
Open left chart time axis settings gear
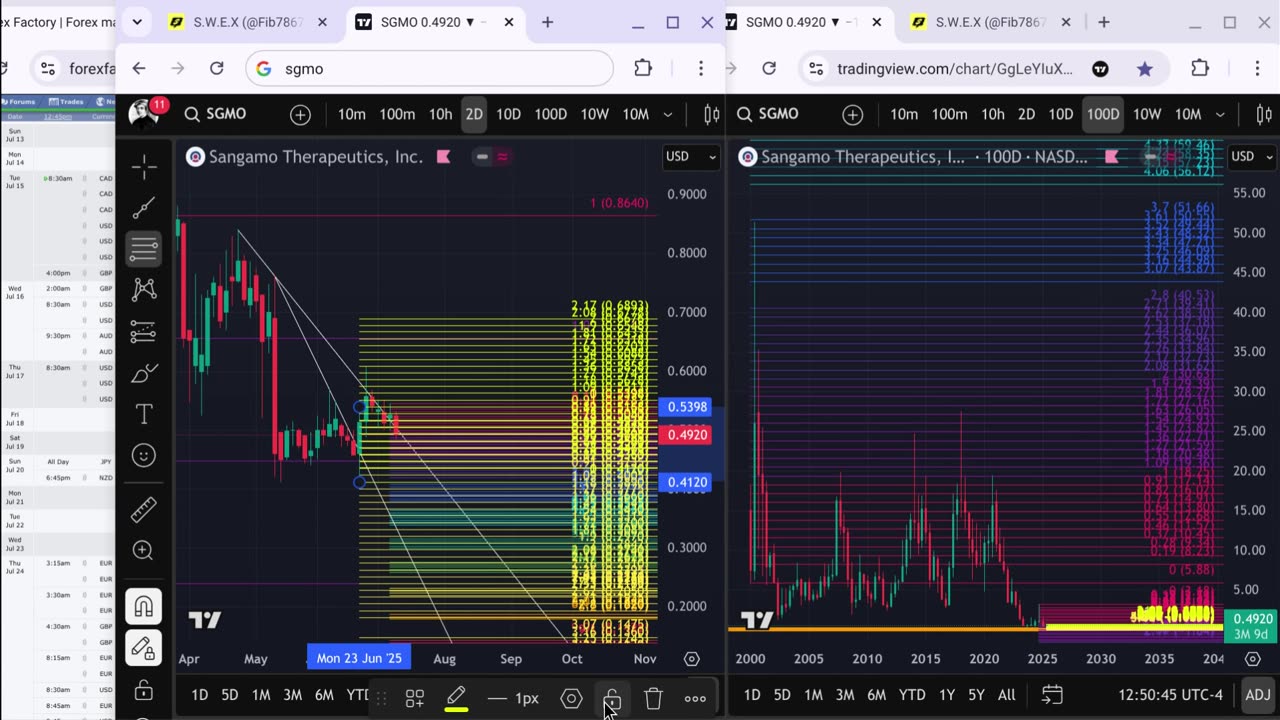[x=691, y=659]
